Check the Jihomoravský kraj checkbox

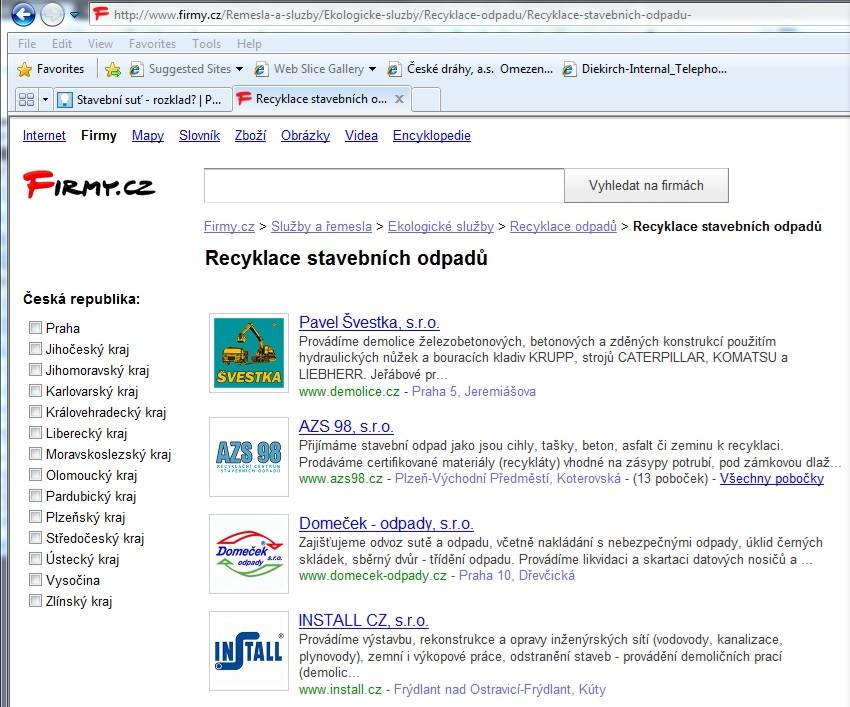(35, 370)
